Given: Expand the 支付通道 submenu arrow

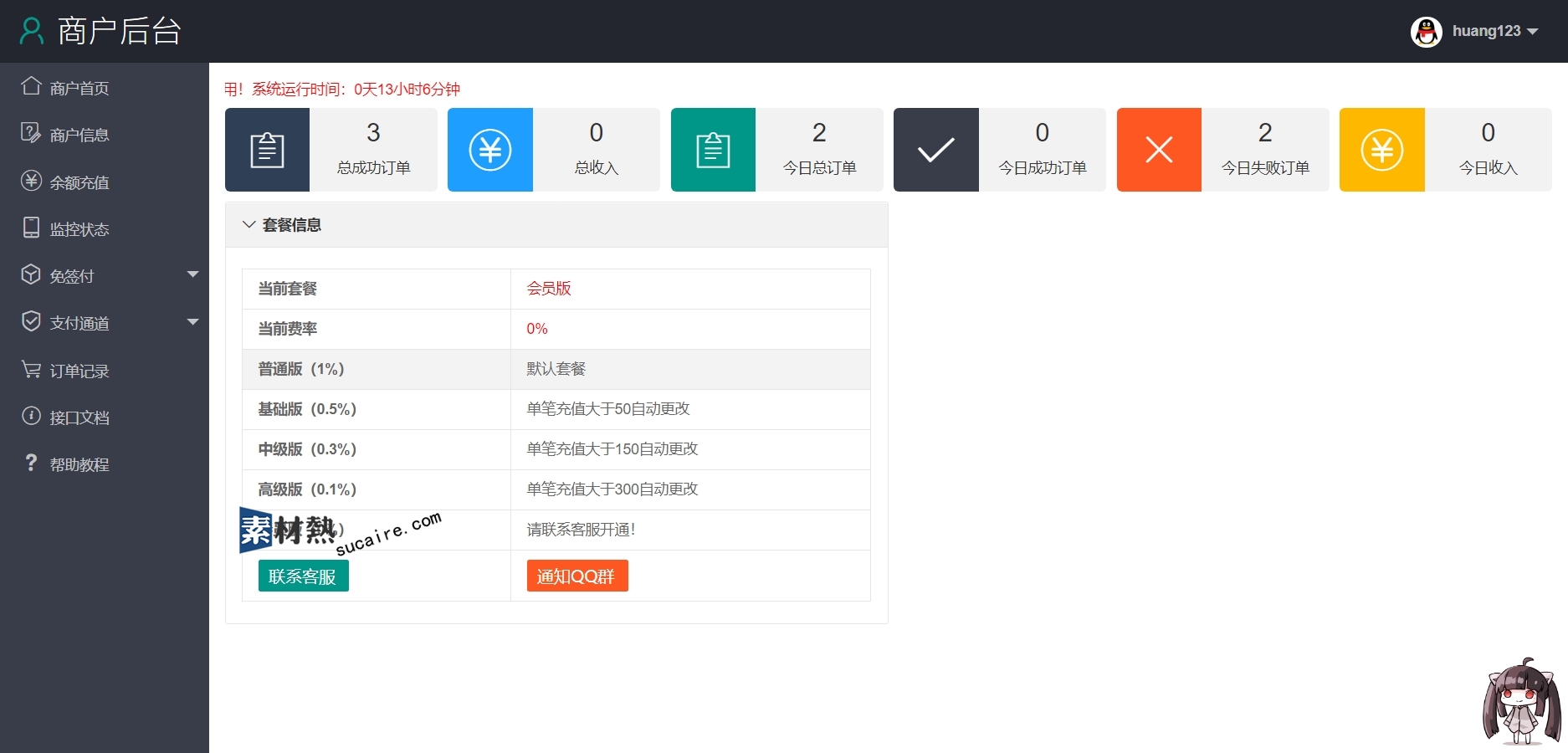Looking at the screenshot, I should 193,322.
